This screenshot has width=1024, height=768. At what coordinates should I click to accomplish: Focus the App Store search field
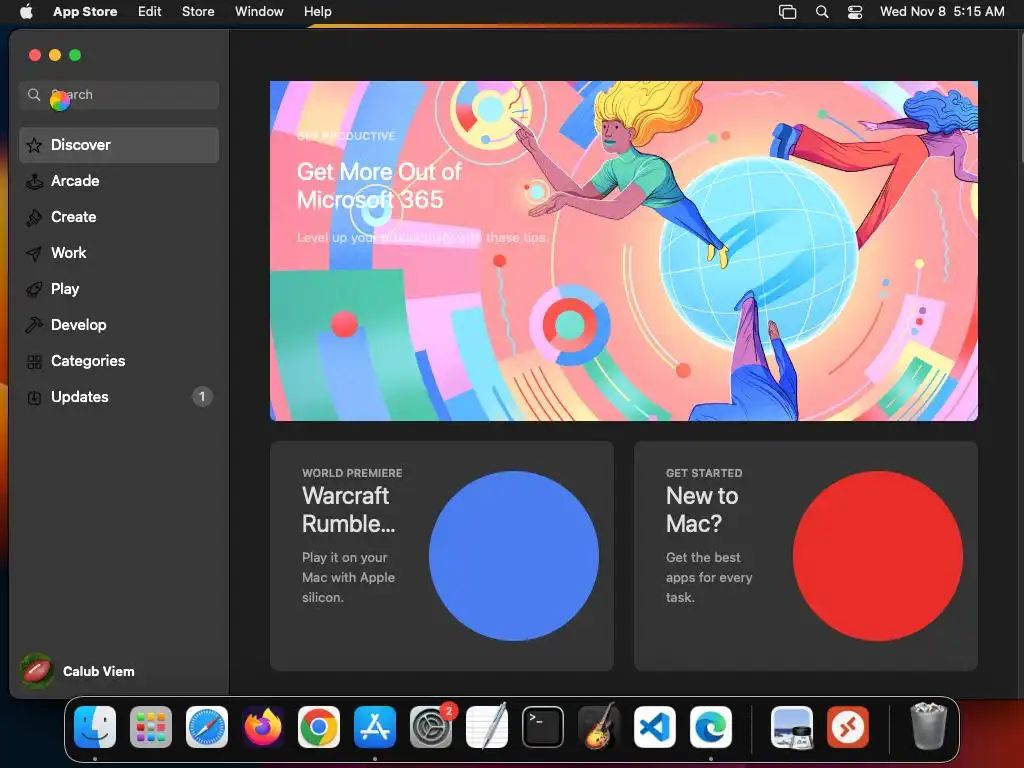[x=119, y=95]
